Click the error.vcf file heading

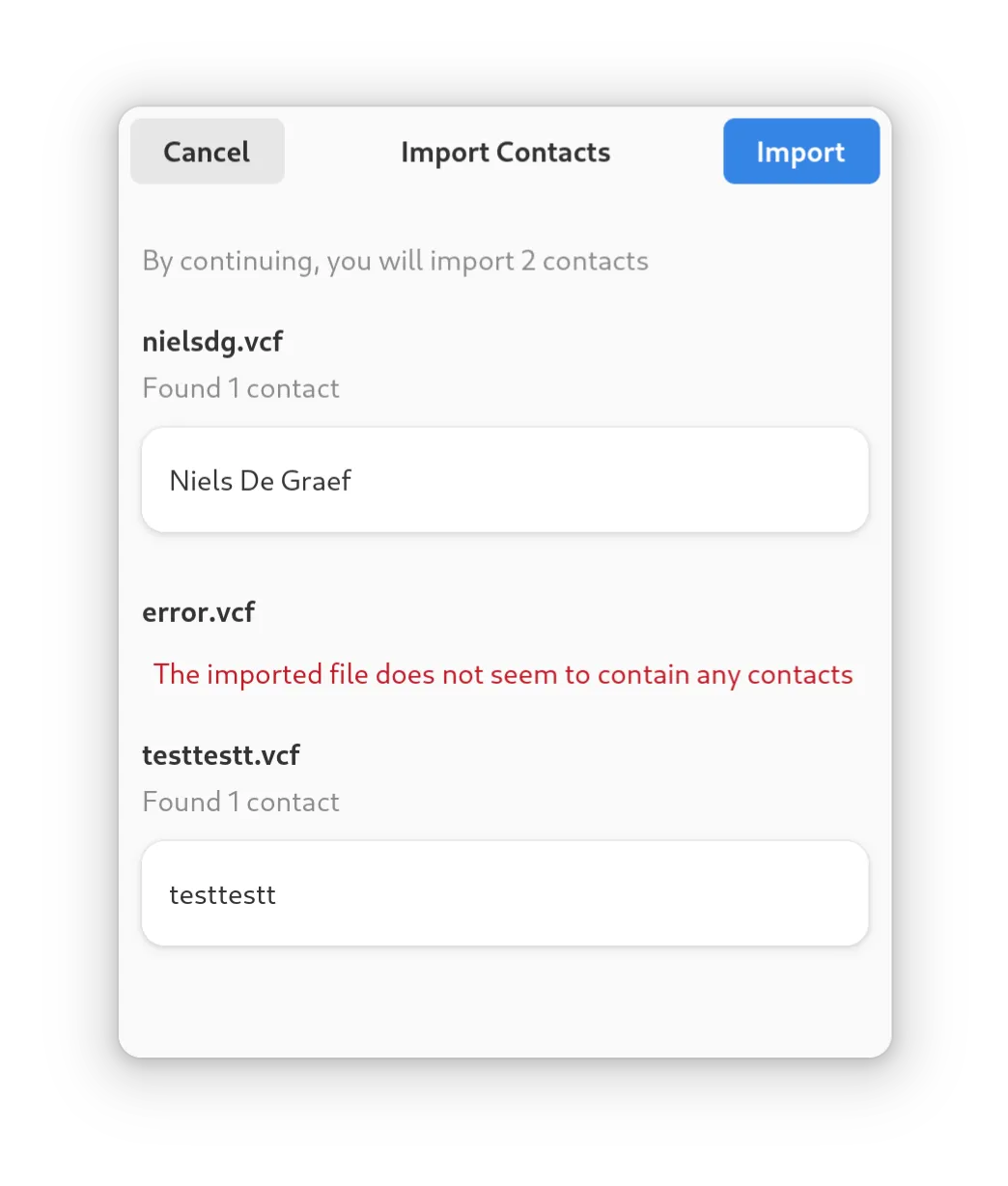pos(198,612)
